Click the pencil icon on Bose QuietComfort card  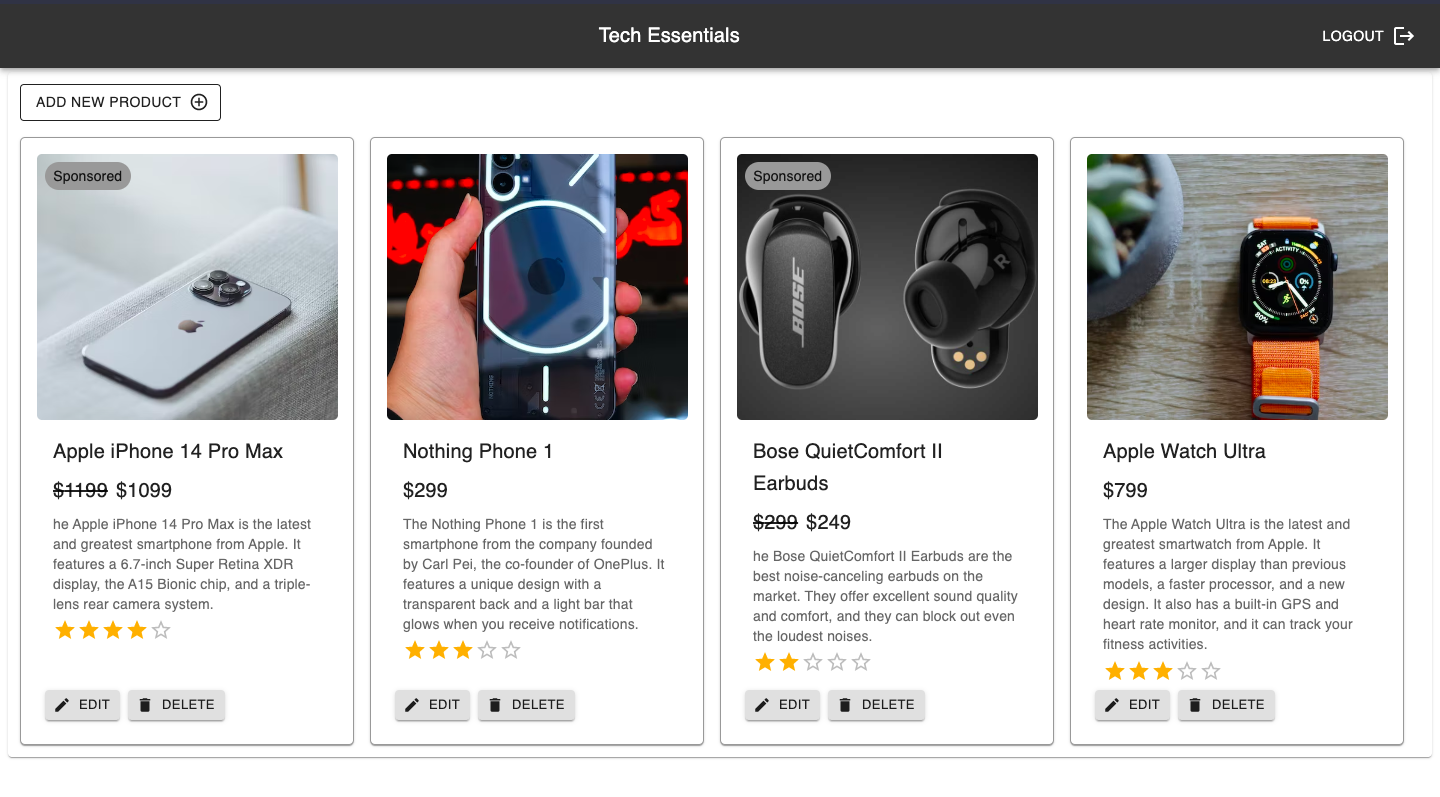(x=762, y=704)
